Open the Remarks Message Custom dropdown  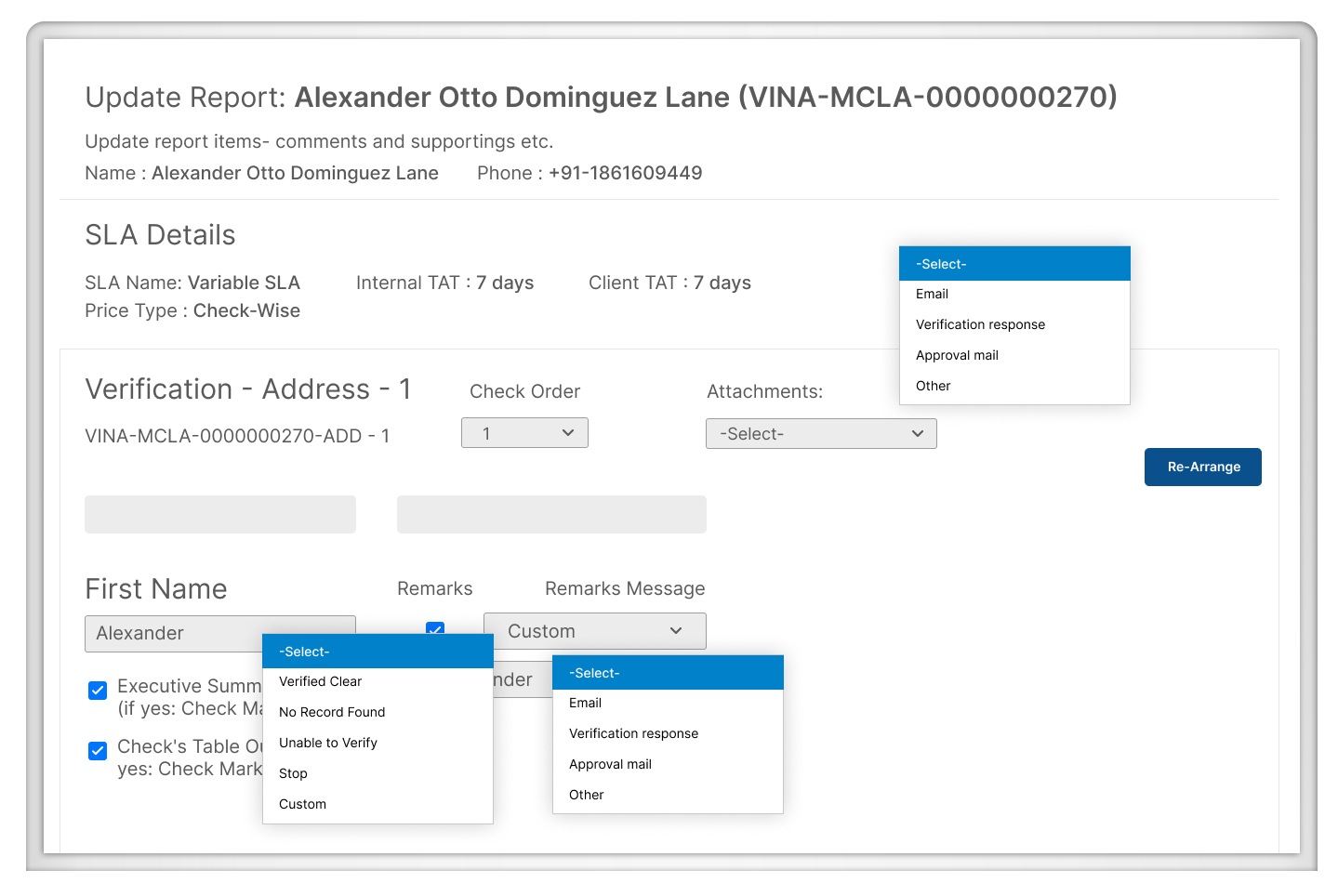pos(594,631)
